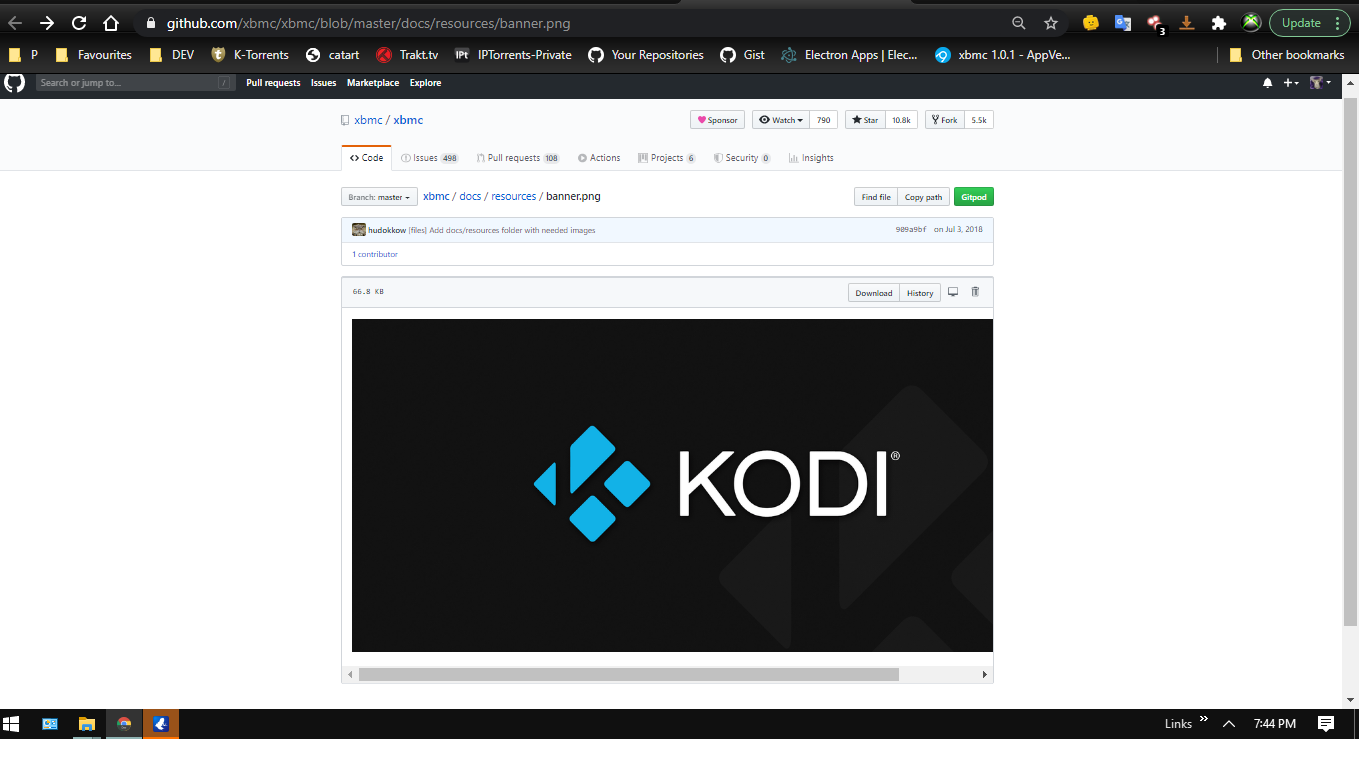The width and height of the screenshot is (1366, 768).
Task: Switch to the Issues tab
Action: 429,158
